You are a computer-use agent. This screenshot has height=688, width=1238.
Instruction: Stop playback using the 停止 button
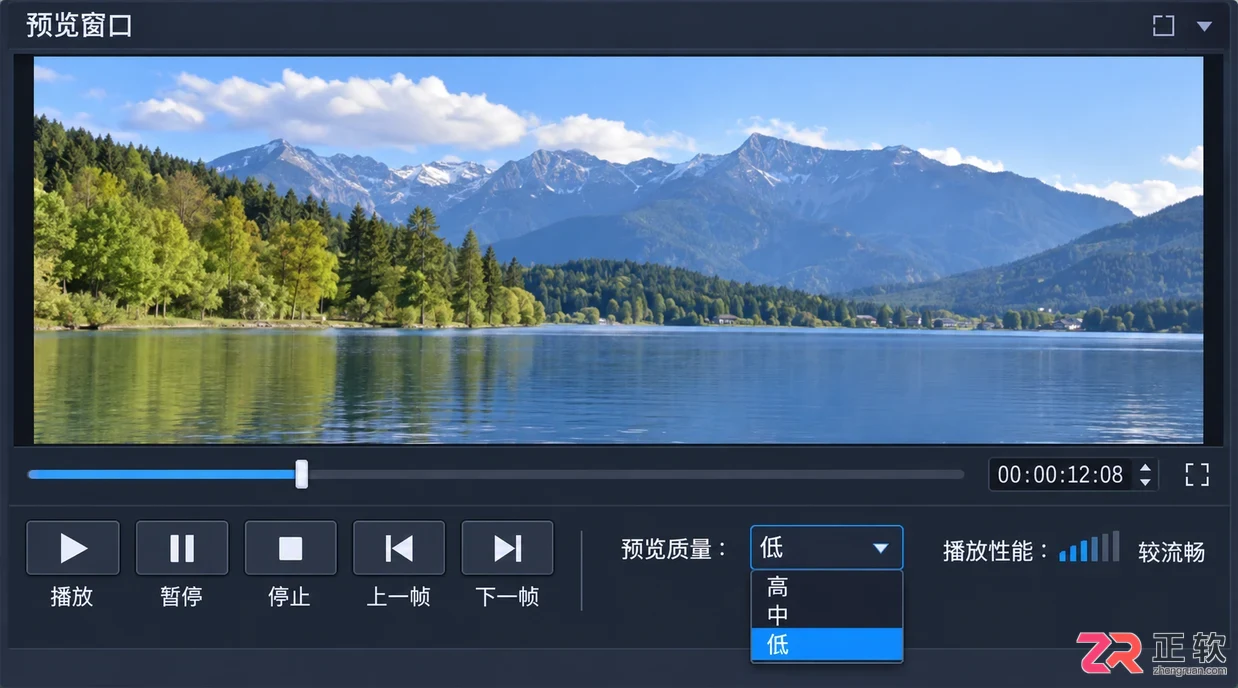pyautogui.click(x=290, y=548)
